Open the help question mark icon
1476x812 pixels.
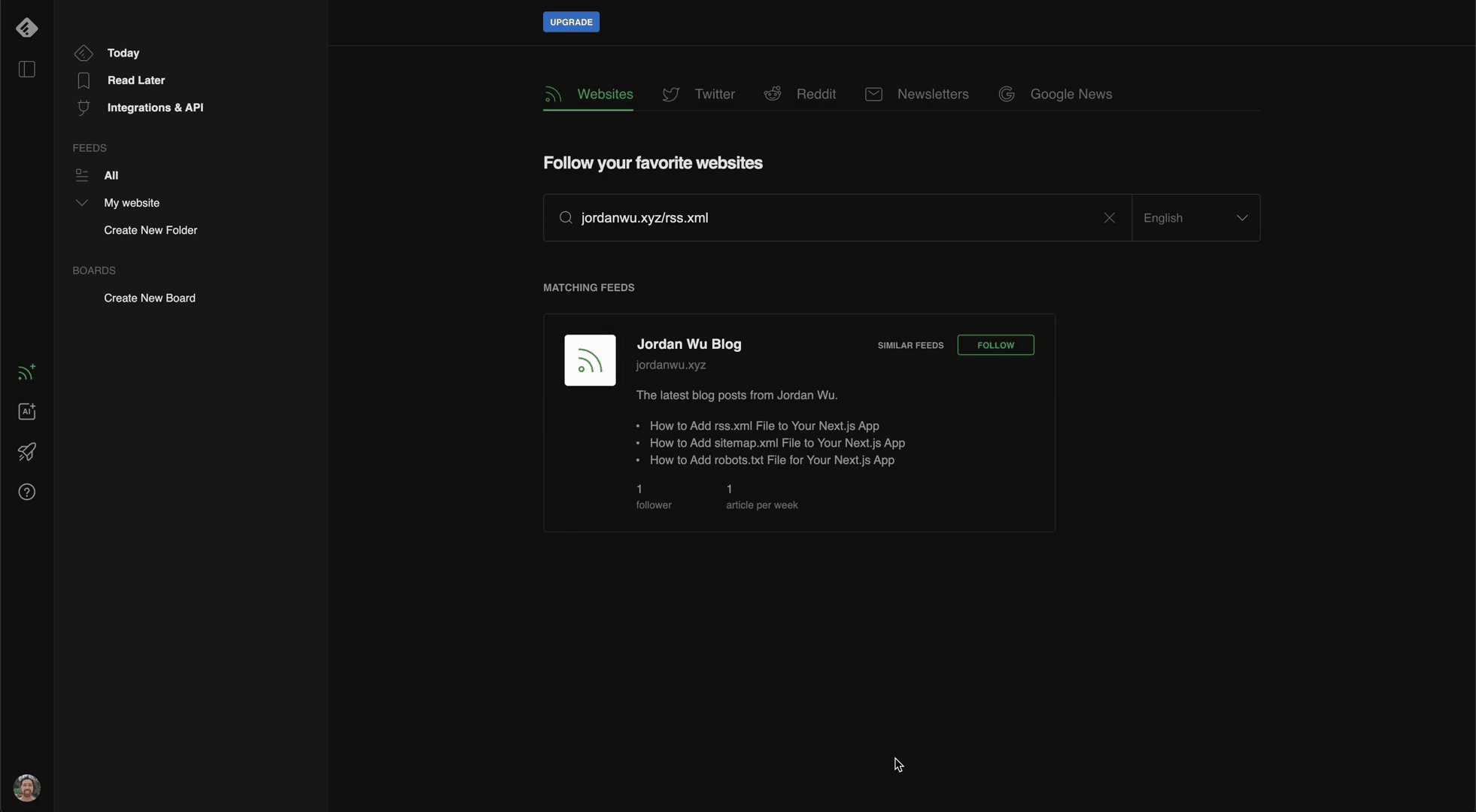tap(27, 492)
